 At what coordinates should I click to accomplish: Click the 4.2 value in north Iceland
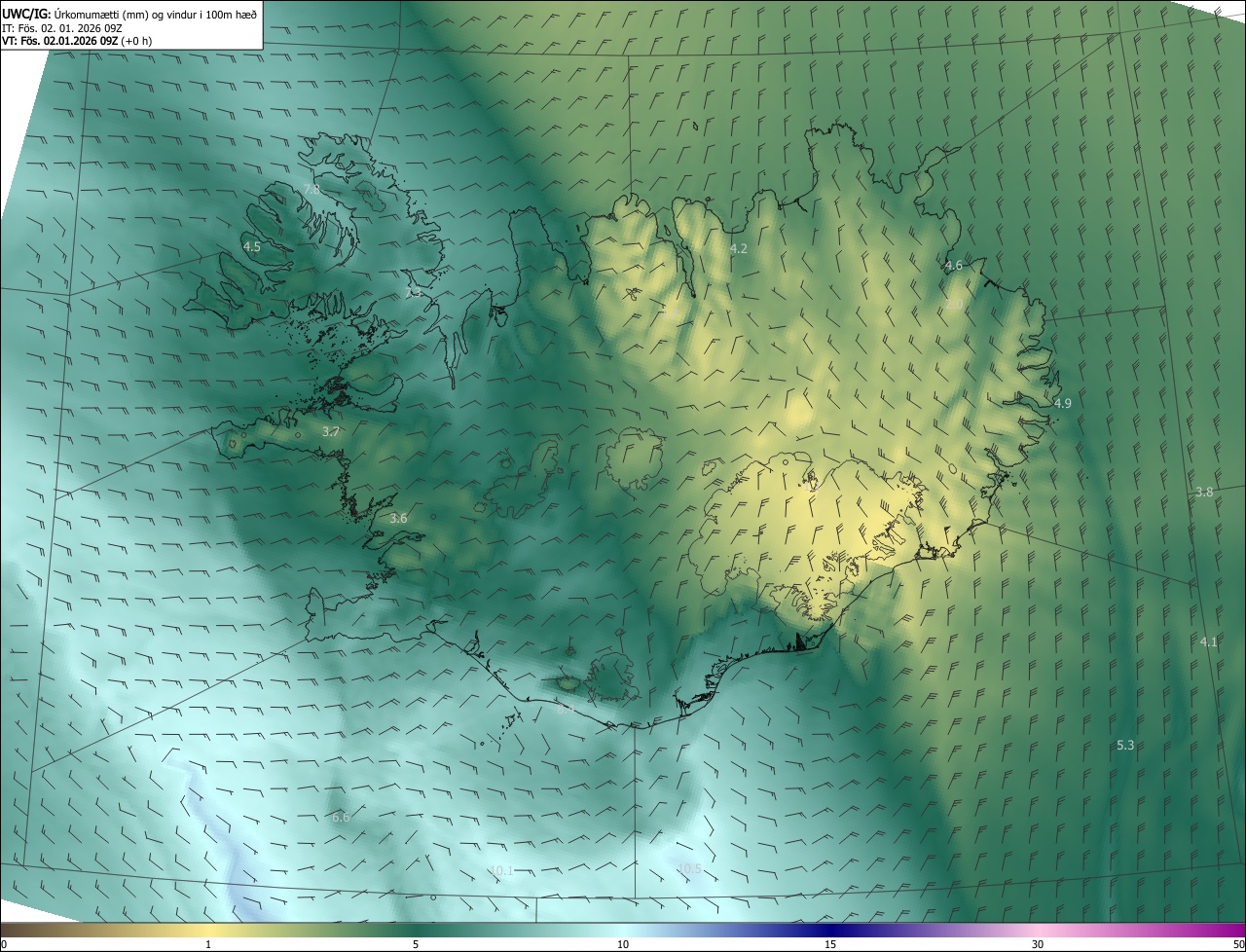pyautogui.click(x=739, y=249)
